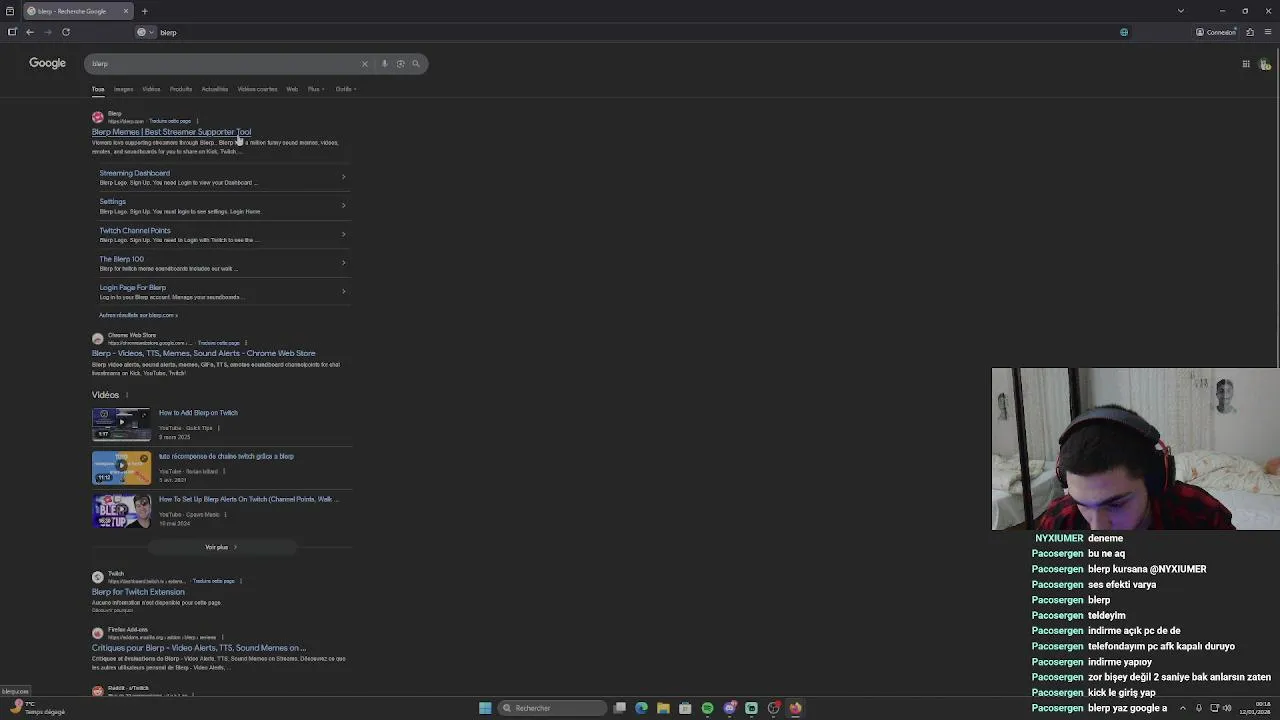The image size is (1280, 720).
Task: Click the translation globe icon in address bar
Action: [1124, 32]
